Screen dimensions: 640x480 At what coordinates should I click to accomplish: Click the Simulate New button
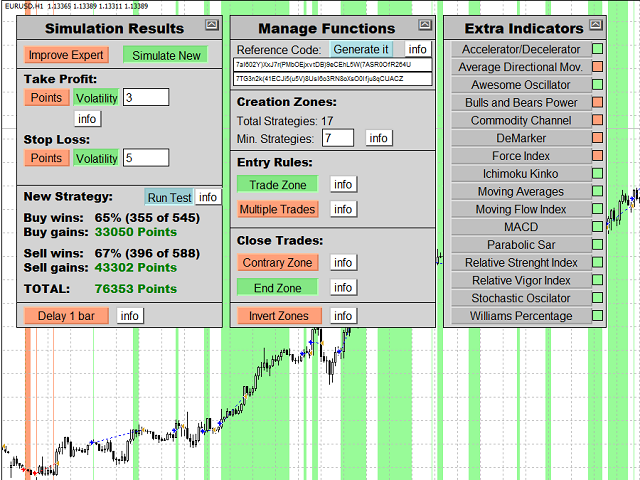163,55
